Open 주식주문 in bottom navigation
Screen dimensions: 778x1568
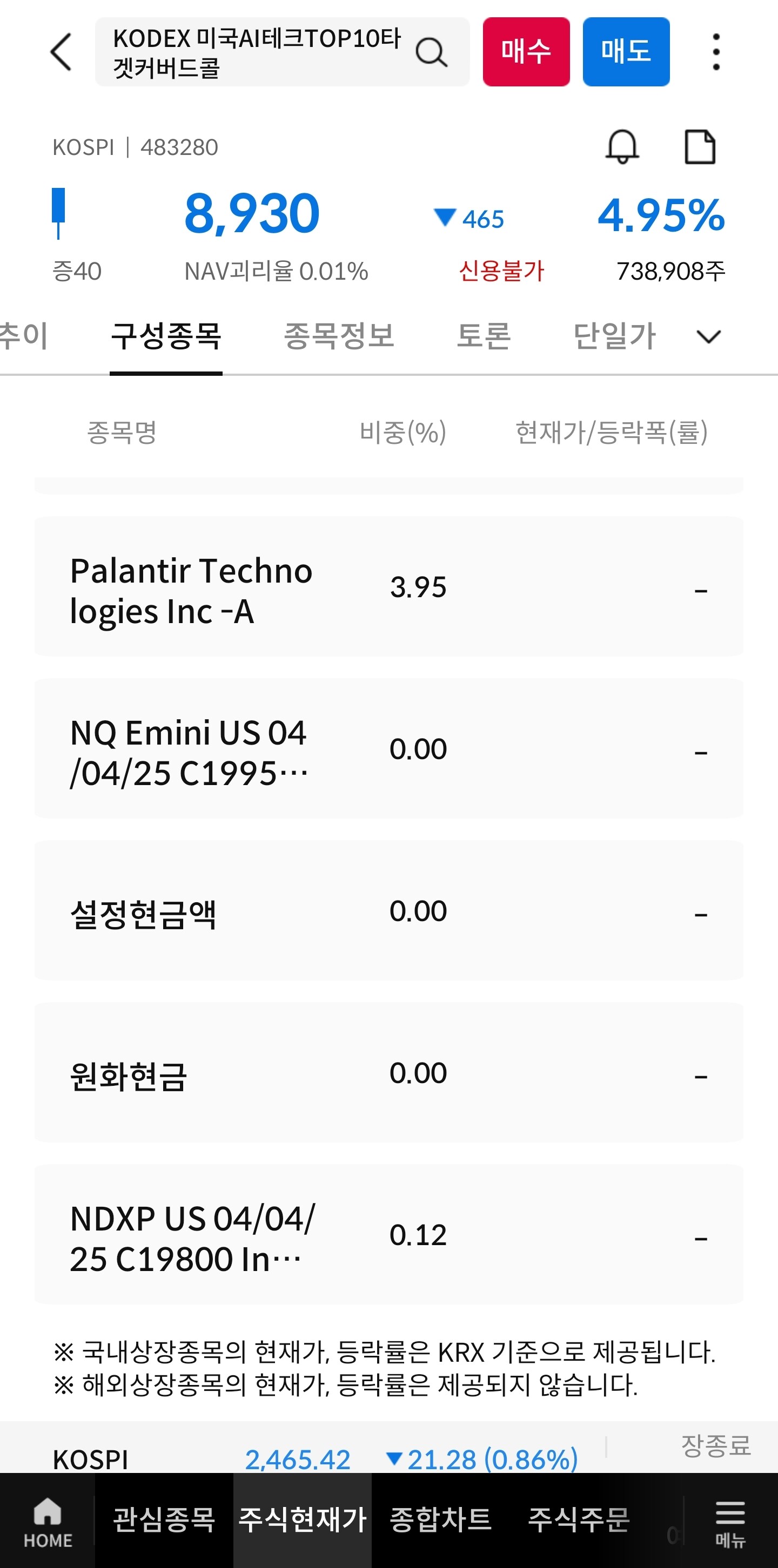pyautogui.click(x=579, y=1519)
